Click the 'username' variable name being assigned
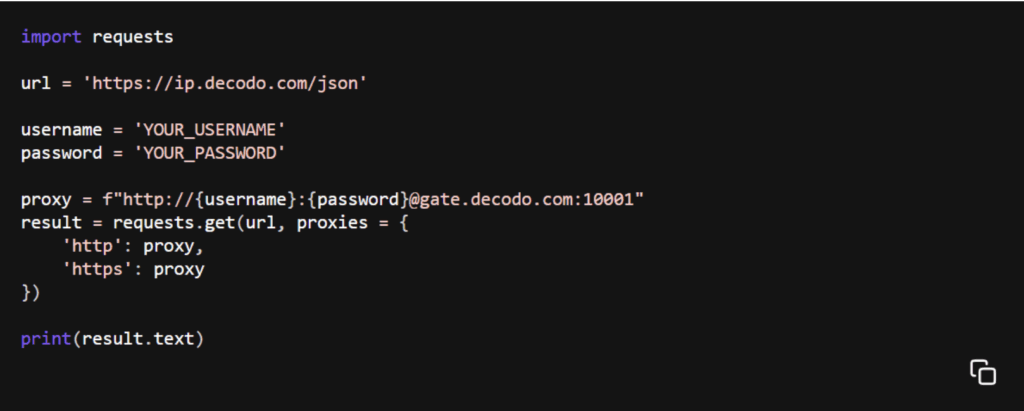 coord(61,130)
